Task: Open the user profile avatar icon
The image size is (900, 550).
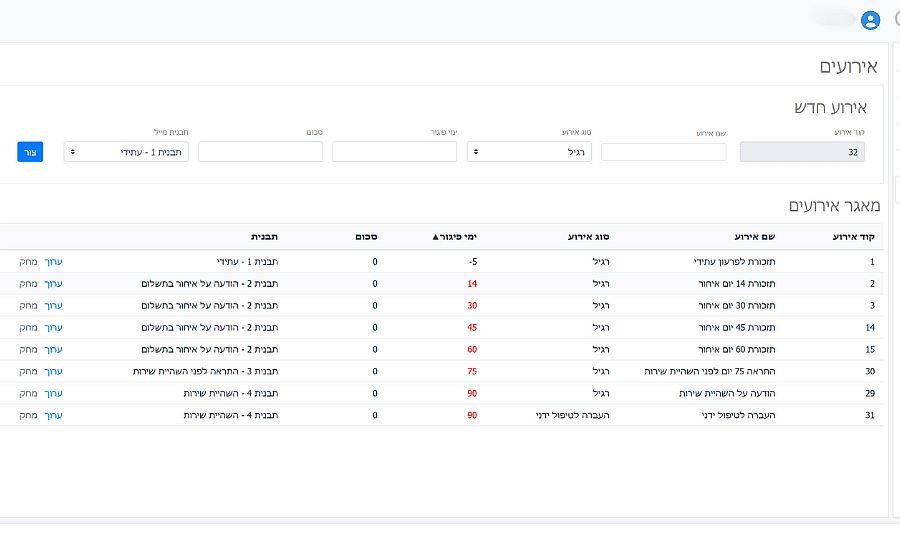Action: coord(870,20)
